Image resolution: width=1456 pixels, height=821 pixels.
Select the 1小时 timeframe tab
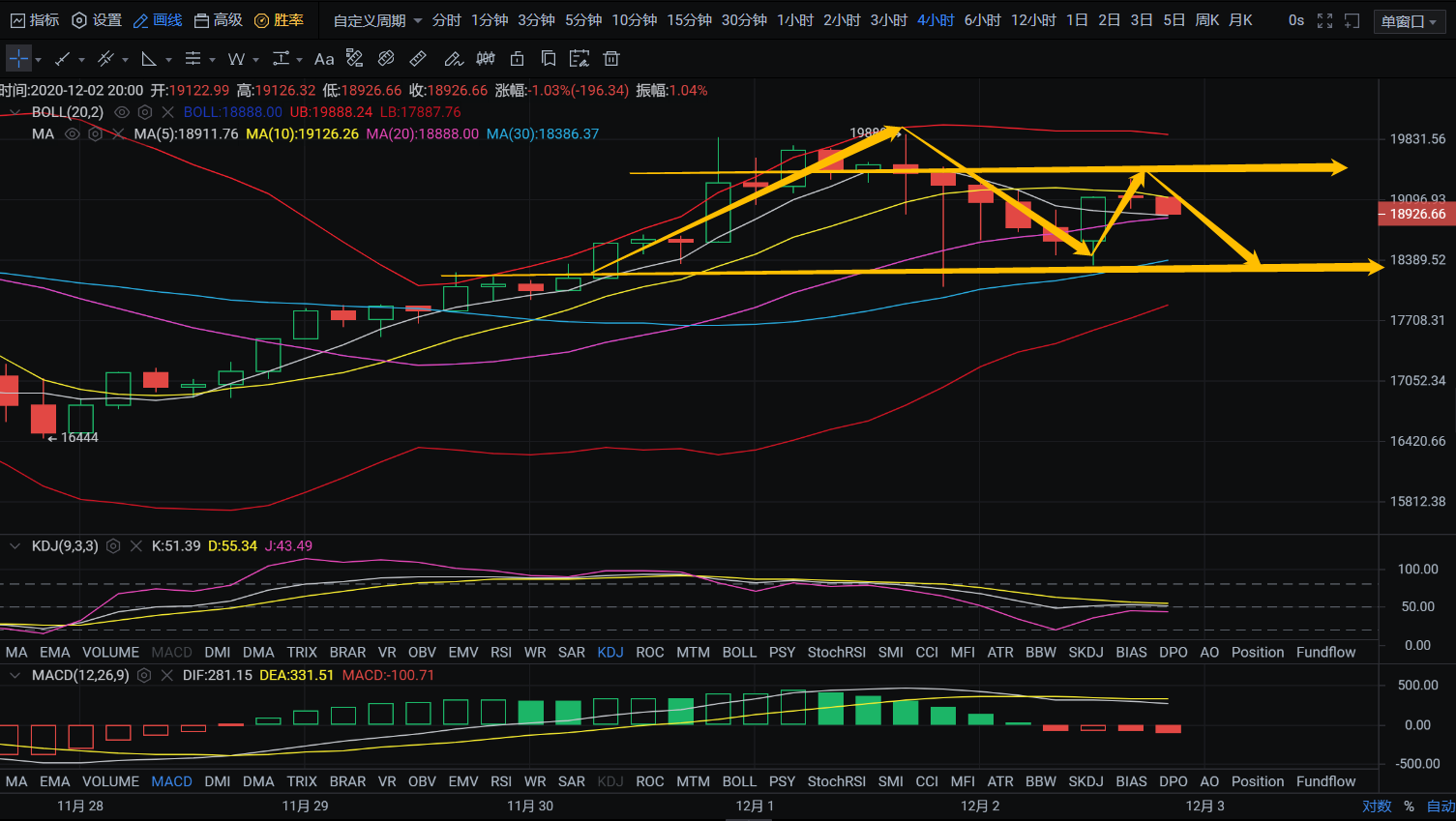pyautogui.click(x=794, y=20)
